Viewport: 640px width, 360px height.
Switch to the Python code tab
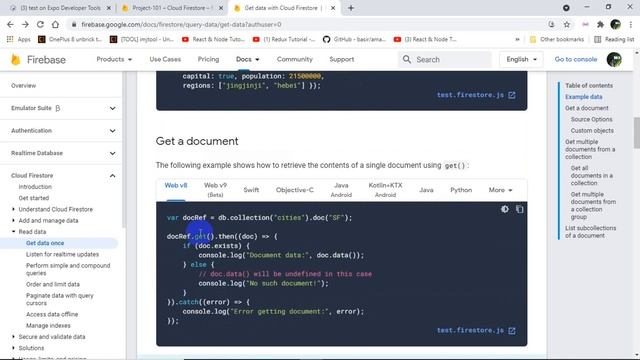(x=461, y=190)
